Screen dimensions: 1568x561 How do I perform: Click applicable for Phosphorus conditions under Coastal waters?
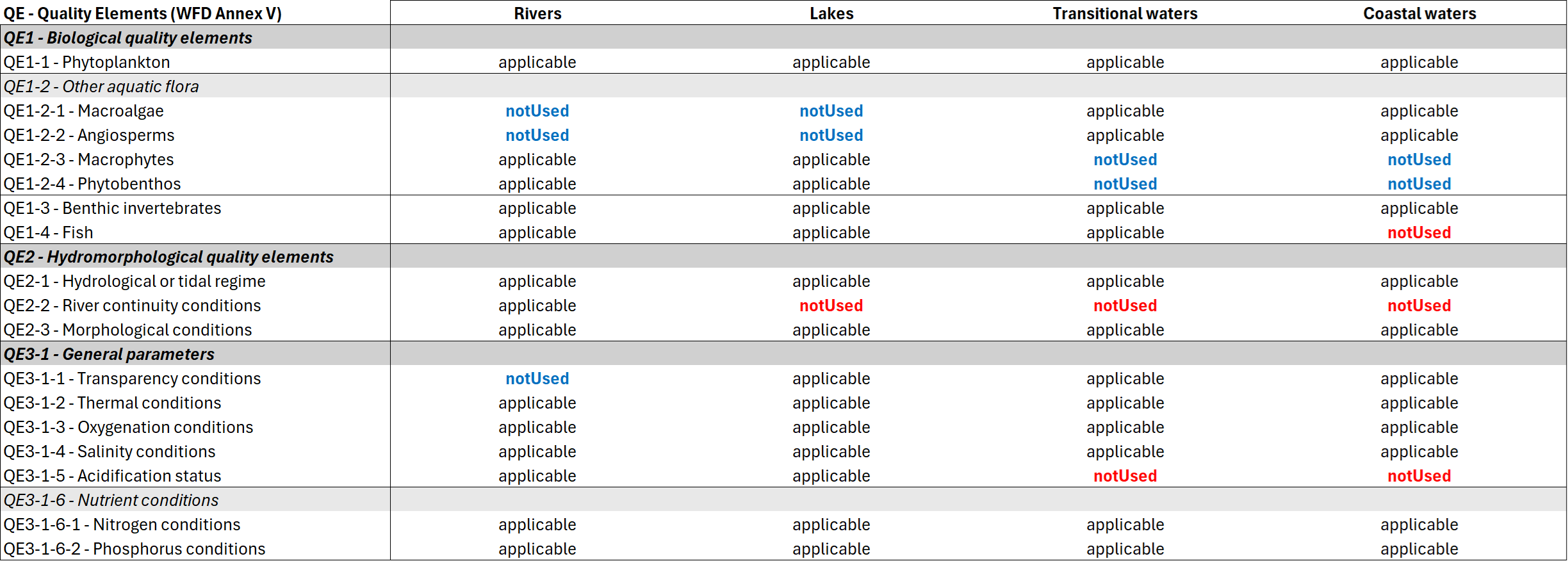coord(1419,549)
